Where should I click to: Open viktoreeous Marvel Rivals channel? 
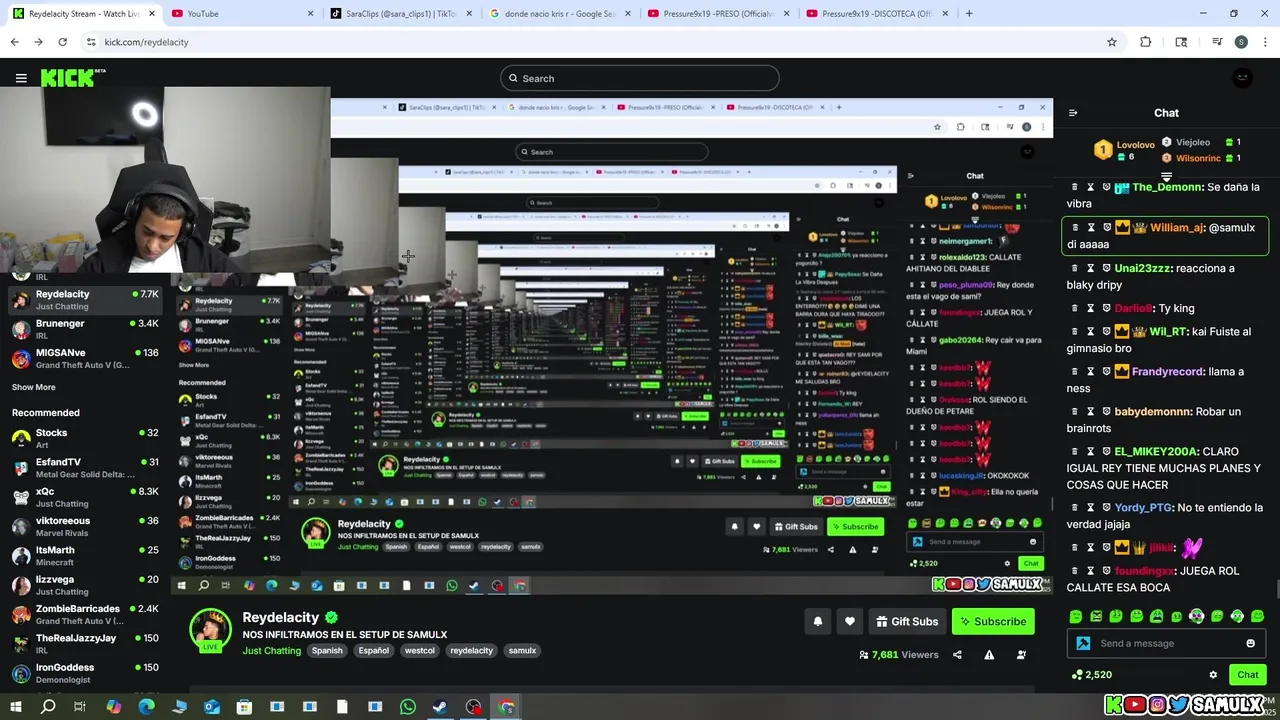(x=85, y=526)
